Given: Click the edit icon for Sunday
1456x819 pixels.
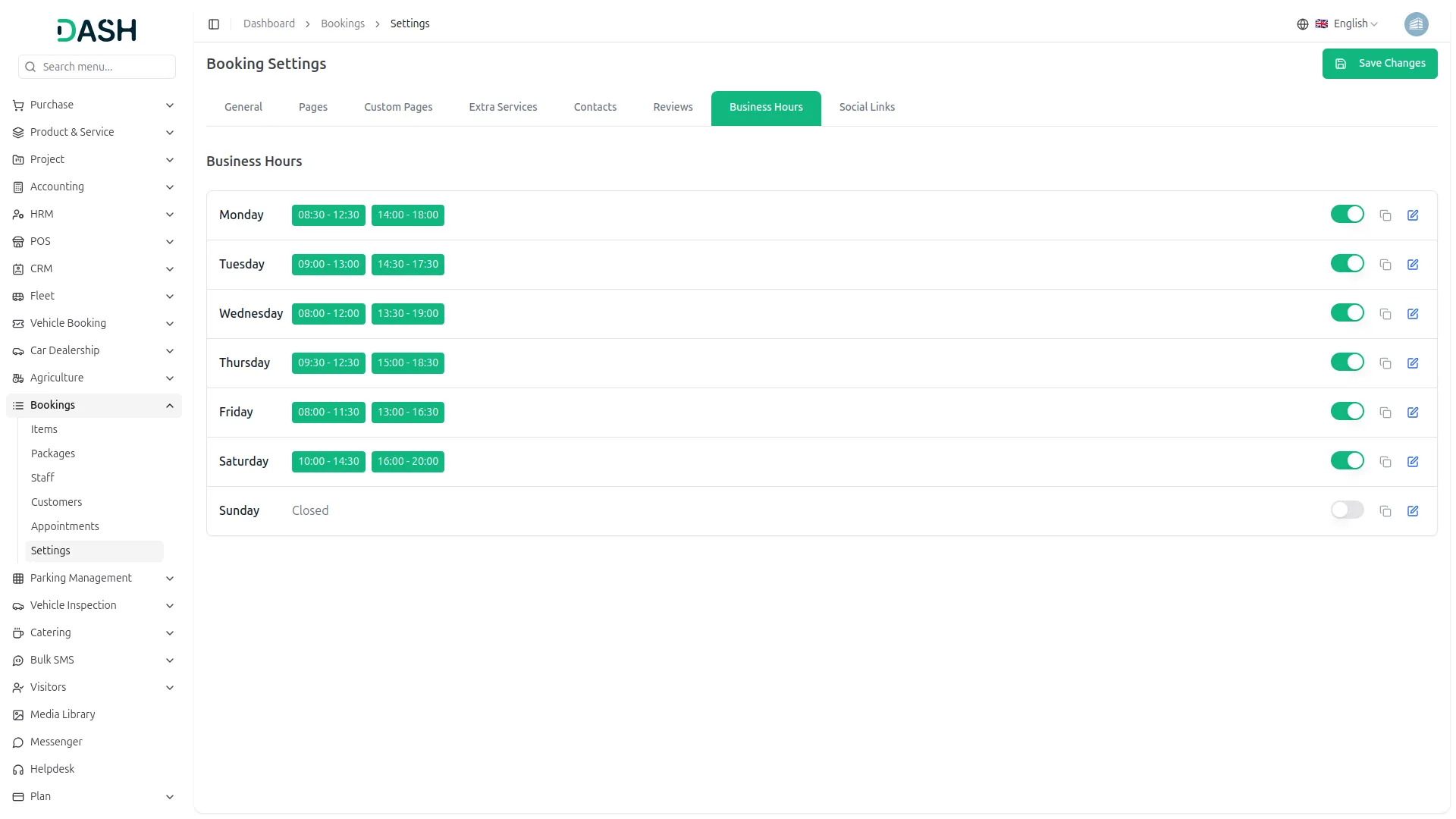Looking at the screenshot, I should (x=1413, y=511).
